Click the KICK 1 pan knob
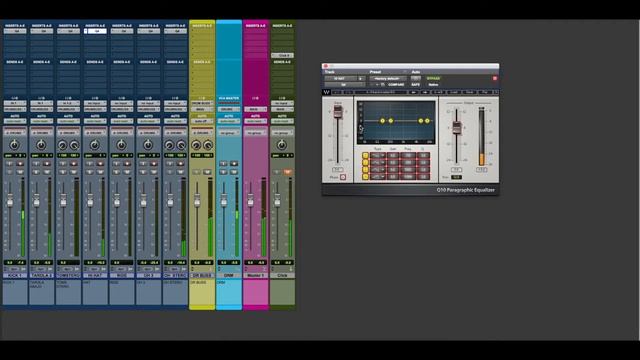 coord(14,144)
